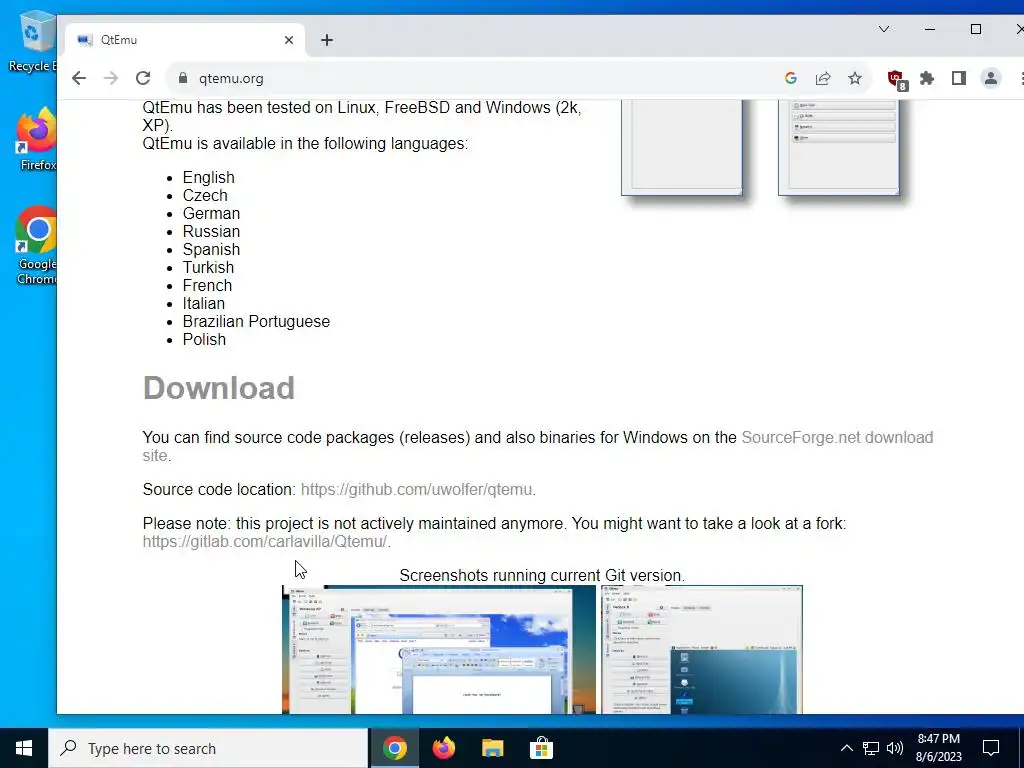
Task: Open the github.com/uwolfer/qtemu link
Action: point(416,489)
